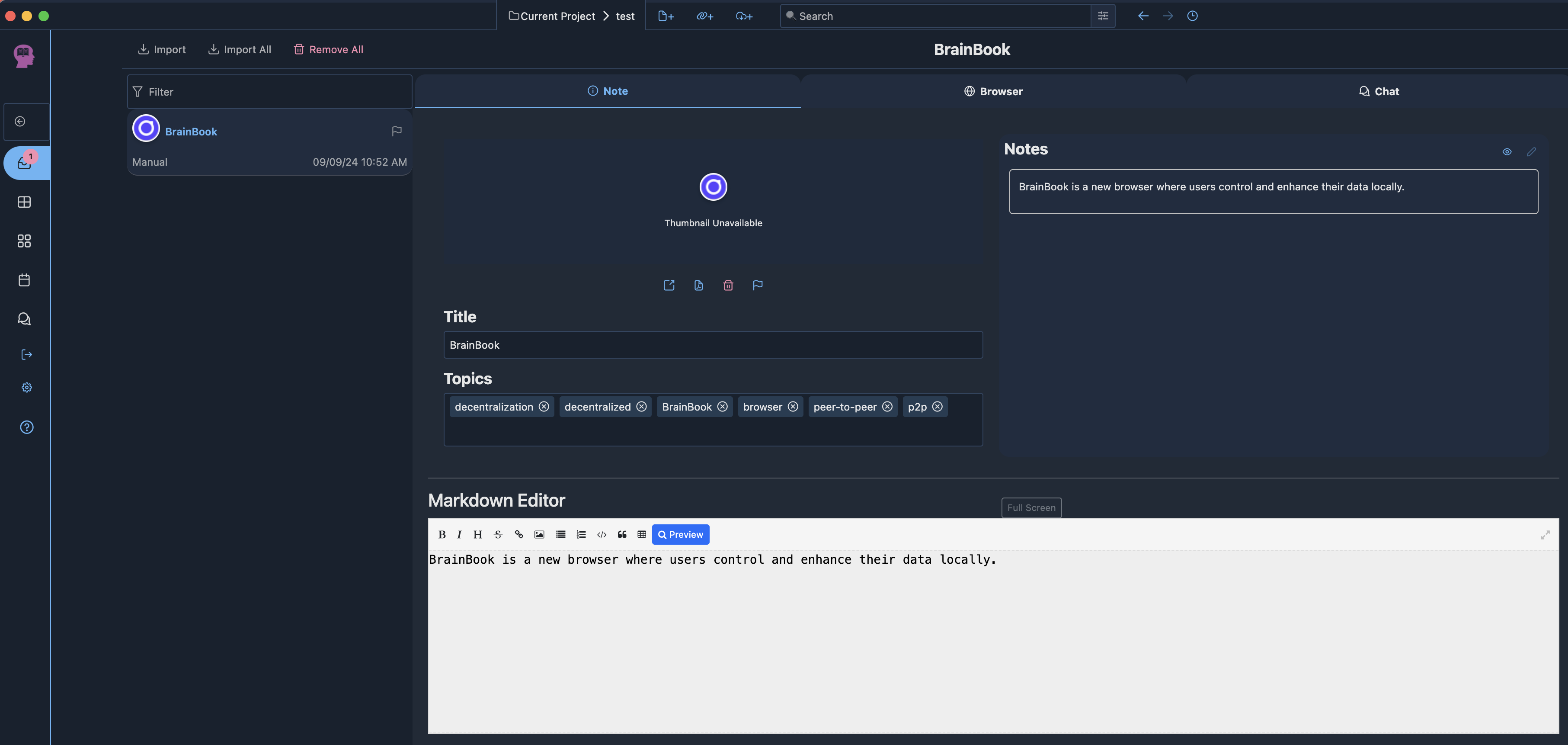Remove the decentralization topic tag

(544, 406)
